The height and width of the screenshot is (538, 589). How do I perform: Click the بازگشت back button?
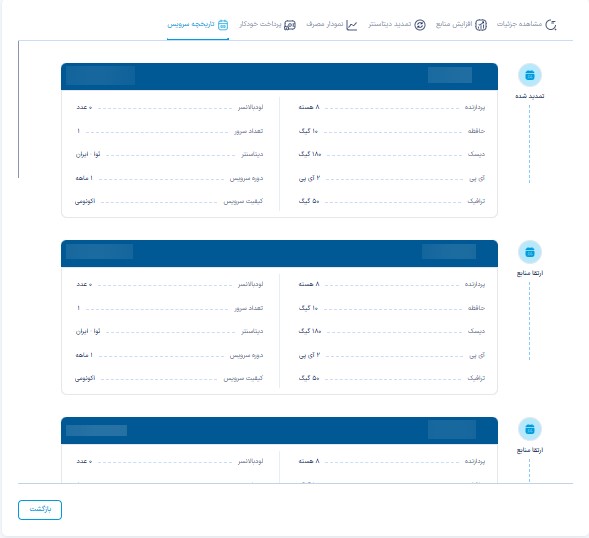coord(40,510)
